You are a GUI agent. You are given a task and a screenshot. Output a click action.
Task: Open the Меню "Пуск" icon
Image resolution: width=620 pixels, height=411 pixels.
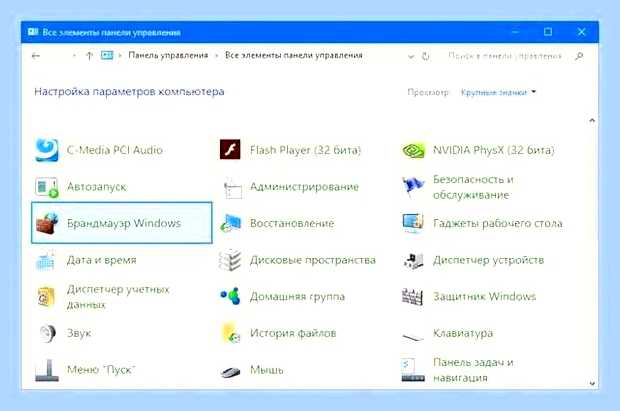point(47,370)
